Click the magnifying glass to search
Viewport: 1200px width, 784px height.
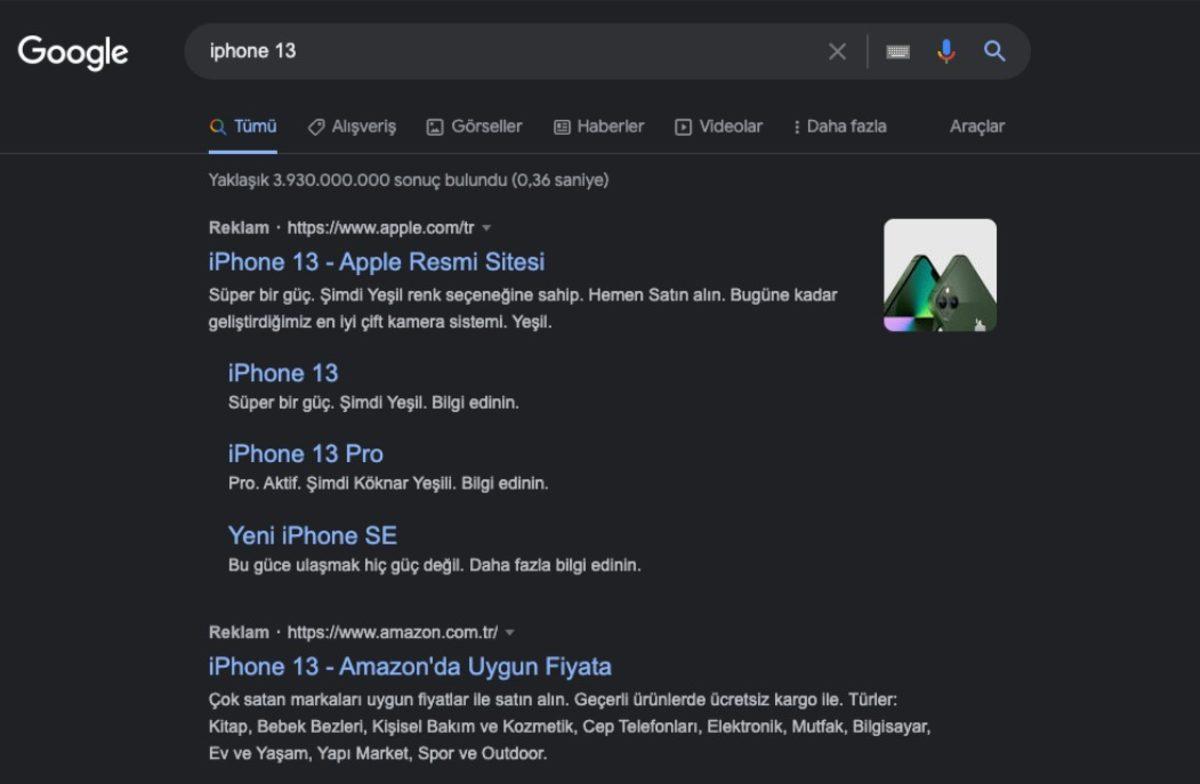click(994, 51)
